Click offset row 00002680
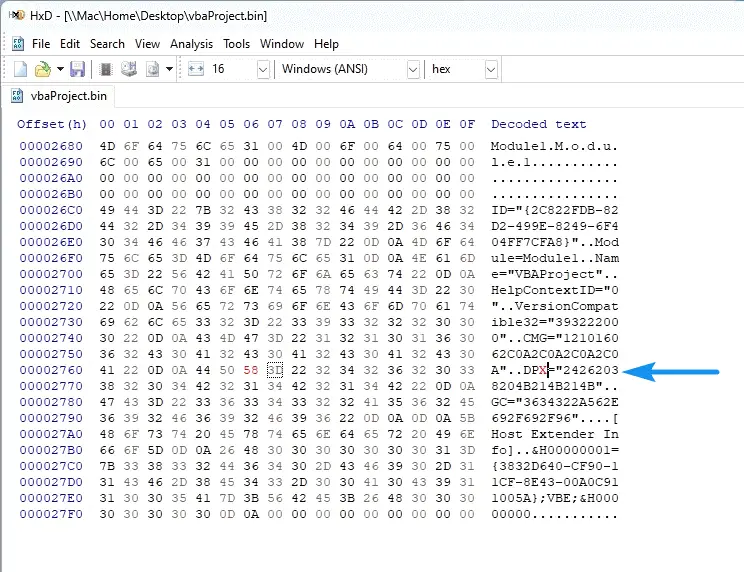This screenshot has width=744, height=572. (51, 146)
